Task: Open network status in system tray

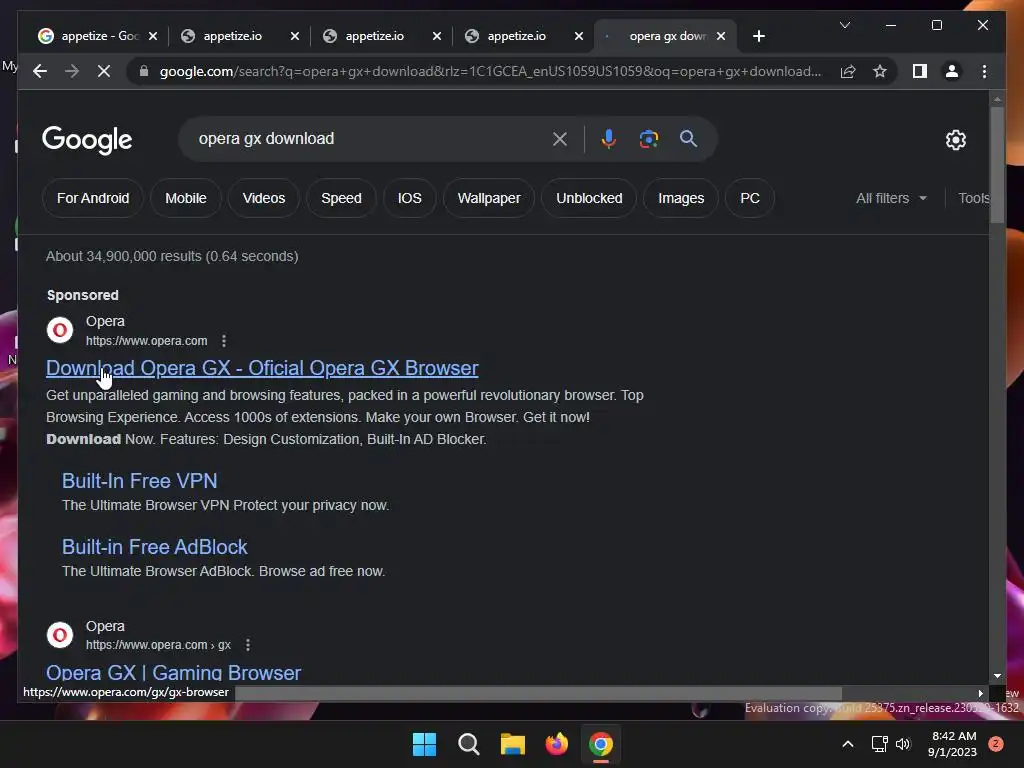Action: (879, 744)
